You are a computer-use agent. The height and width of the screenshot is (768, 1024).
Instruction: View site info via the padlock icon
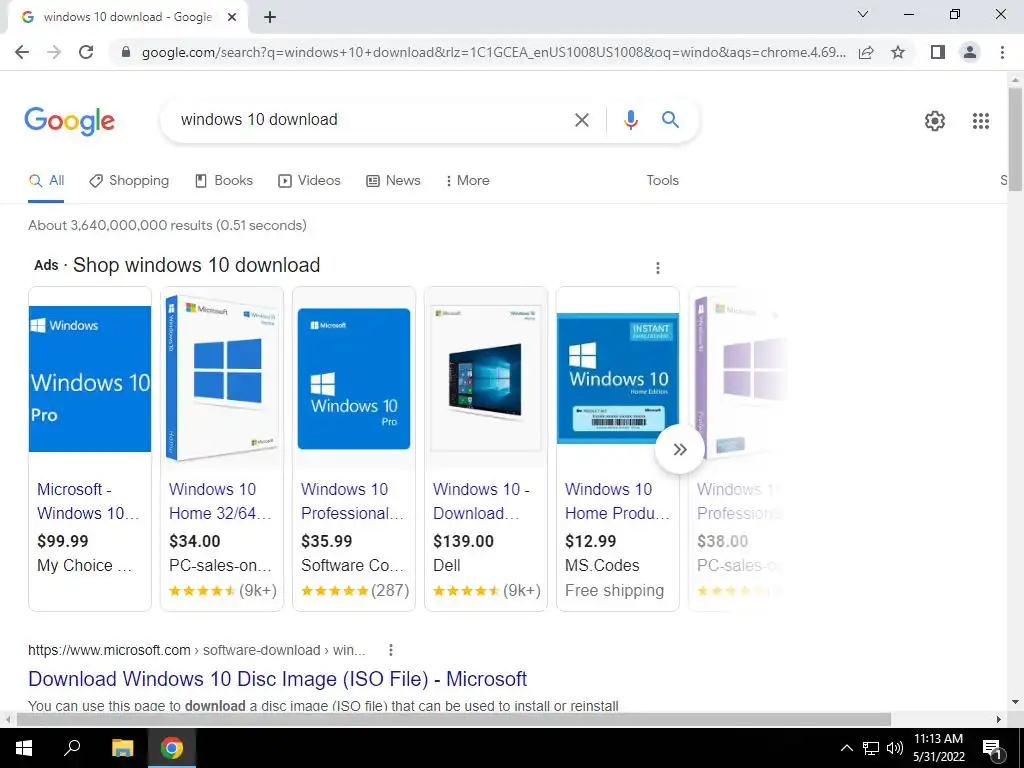pyautogui.click(x=126, y=52)
